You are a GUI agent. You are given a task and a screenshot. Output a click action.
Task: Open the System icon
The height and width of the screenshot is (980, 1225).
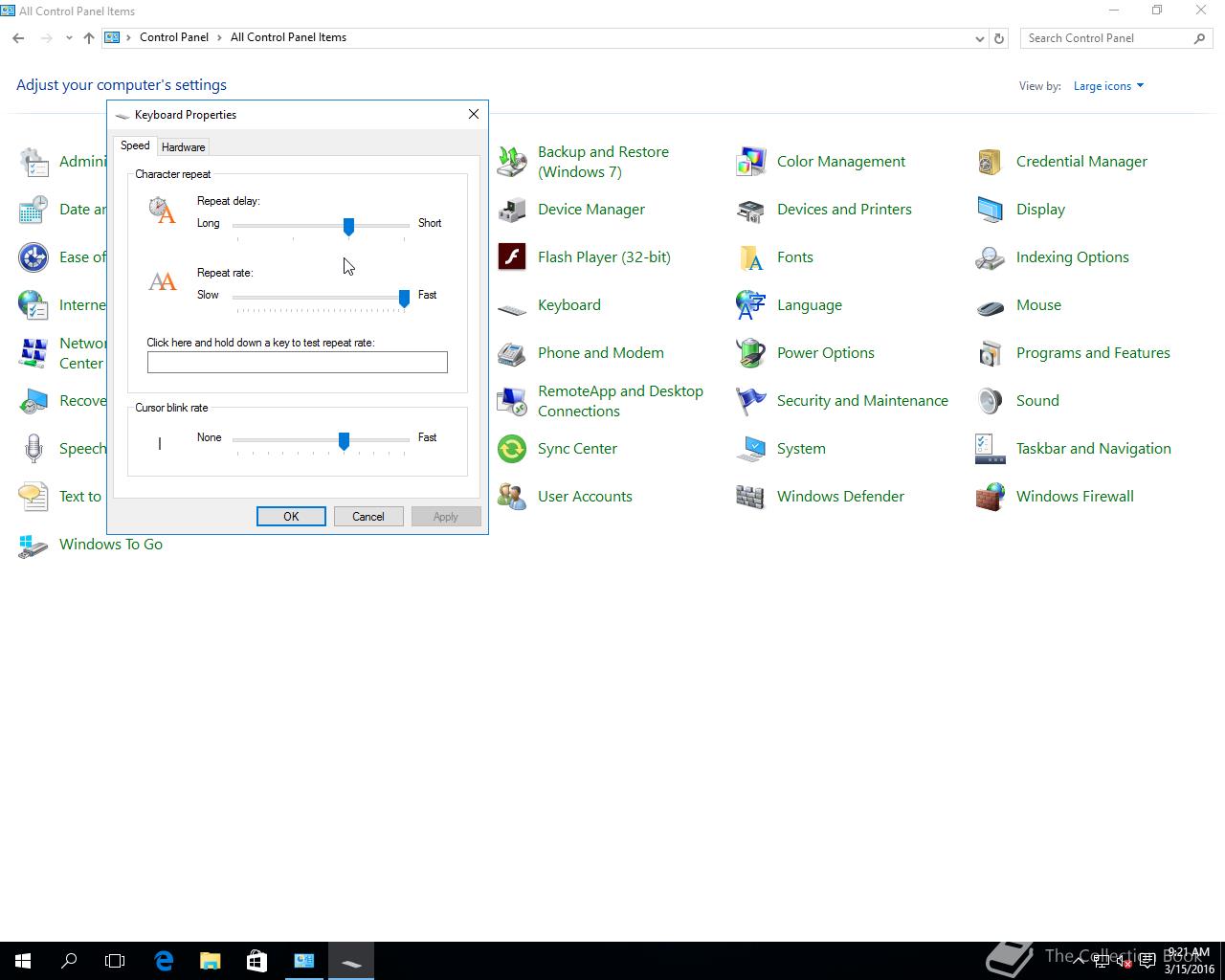(751, 449)
